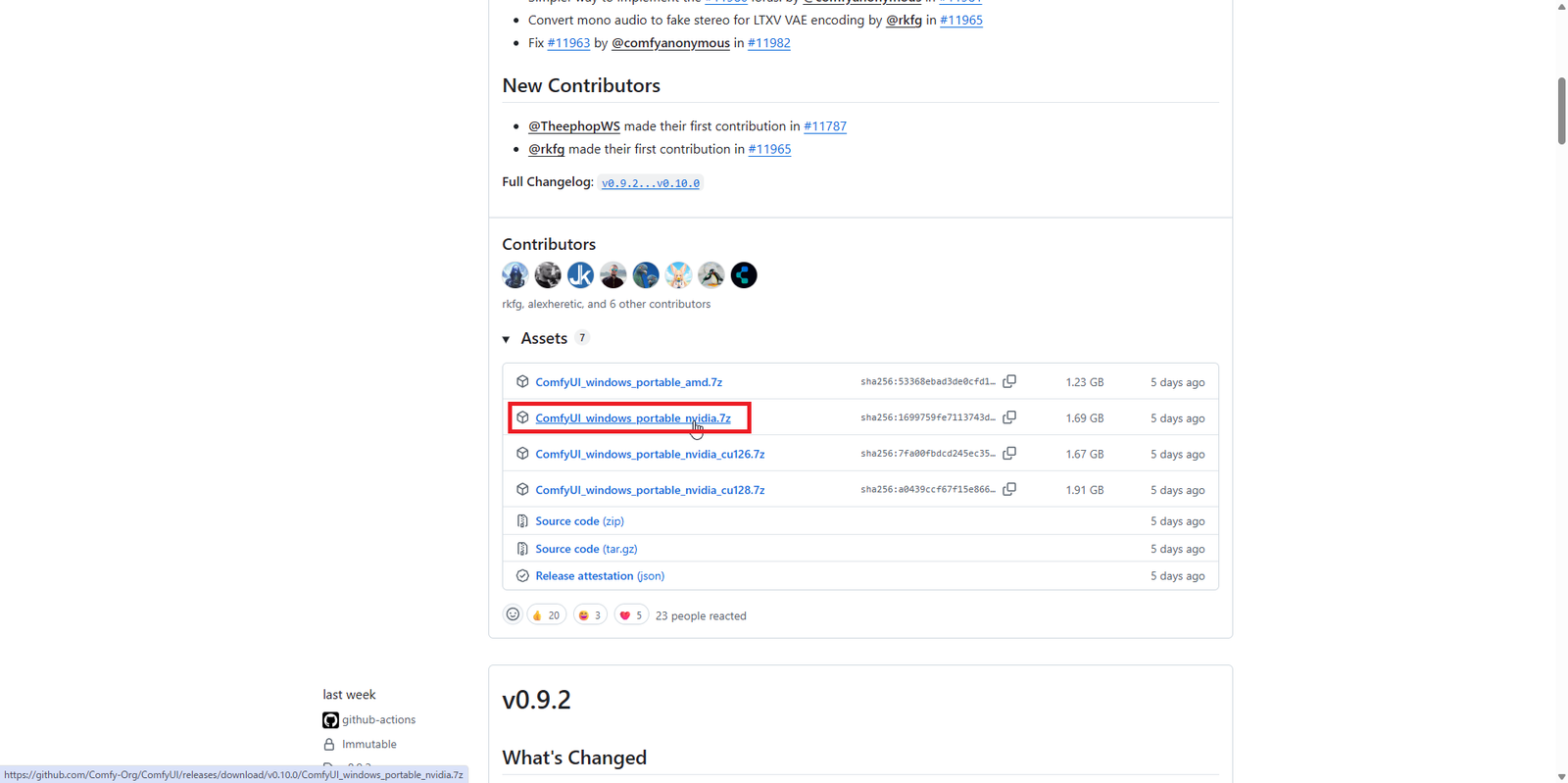The height and width of the screenshot is (783, 1568).
Task: Open the blue JK contributor avatar
Action: point(580,275)
